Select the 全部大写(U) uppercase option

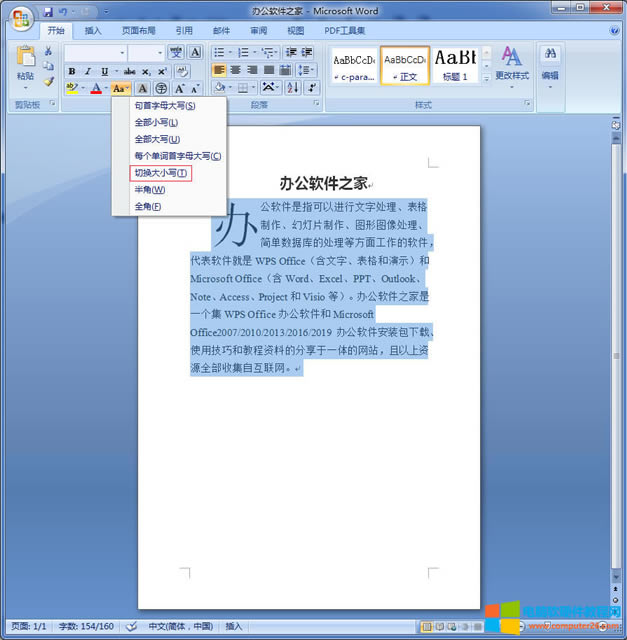(x=157, y=139)
